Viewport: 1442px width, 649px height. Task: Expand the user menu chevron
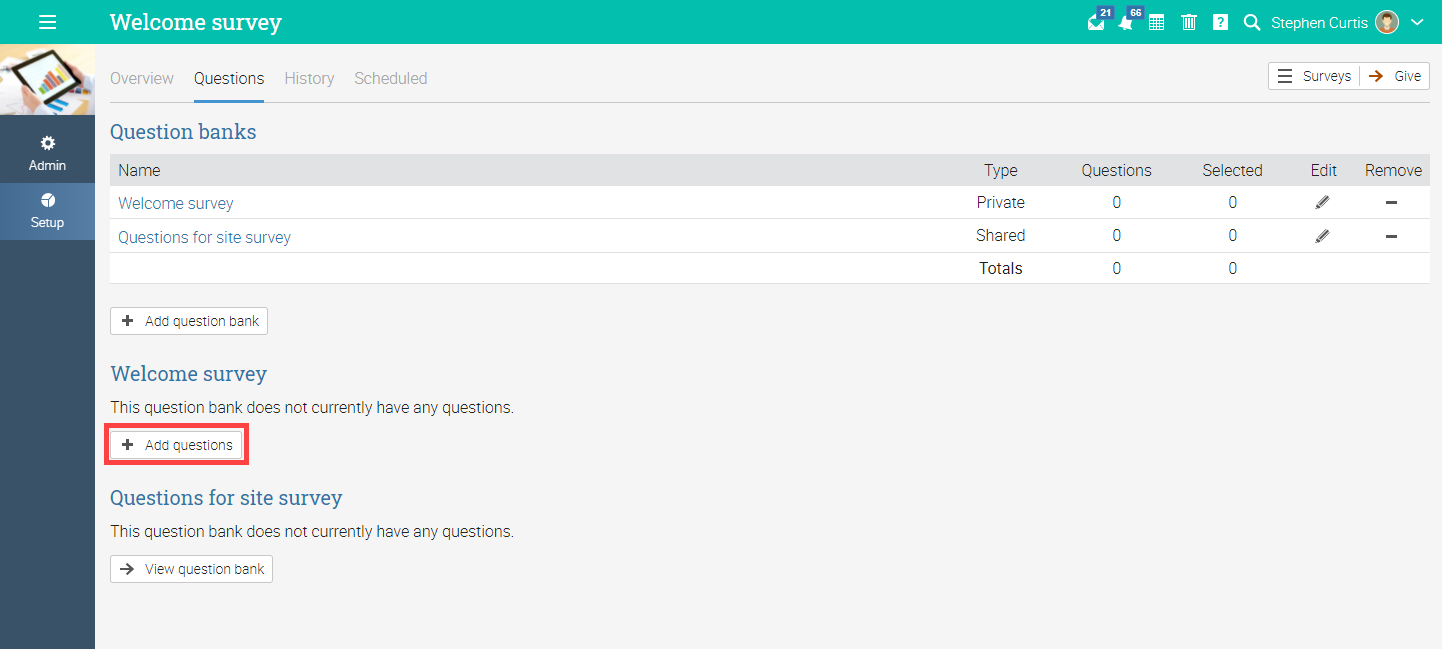pyautogui.click(x=1416, y=22)
